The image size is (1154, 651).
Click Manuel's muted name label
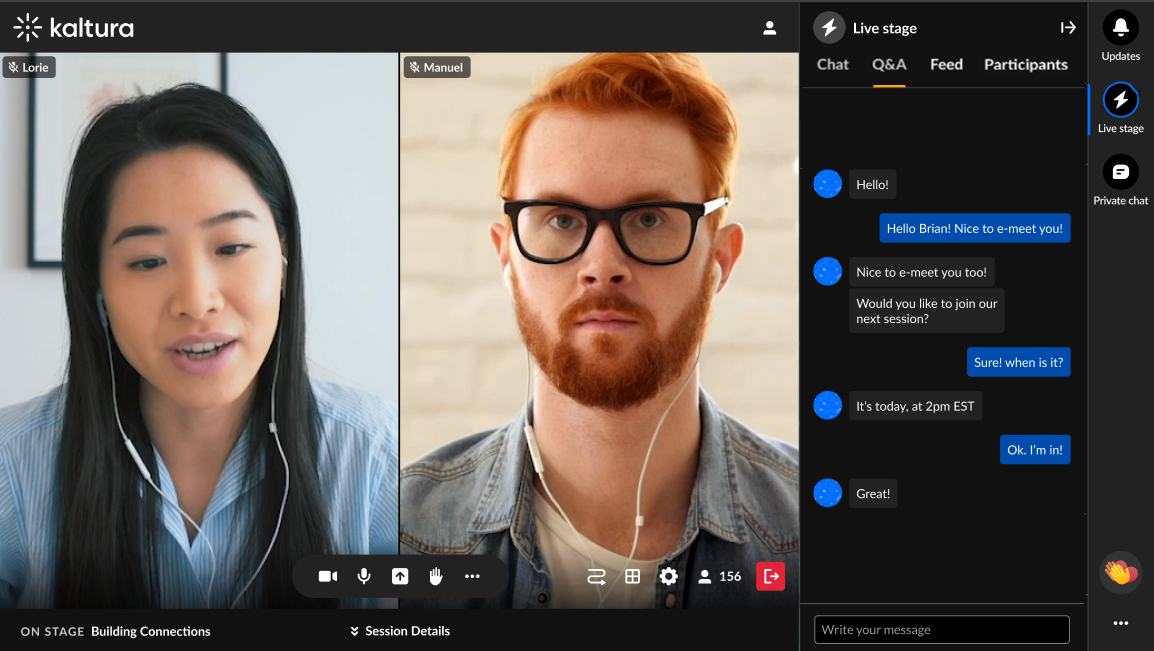tap(437, 67)
